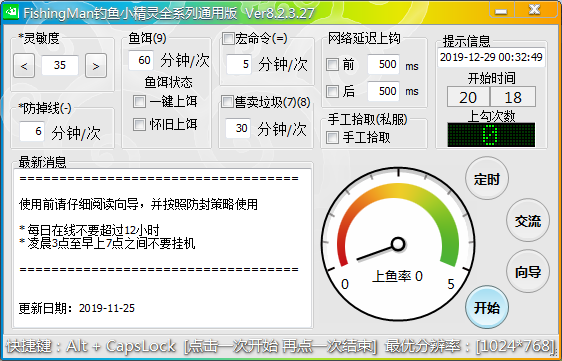
Task: Start fishing with the blue 开始 button
Action: 487,307
